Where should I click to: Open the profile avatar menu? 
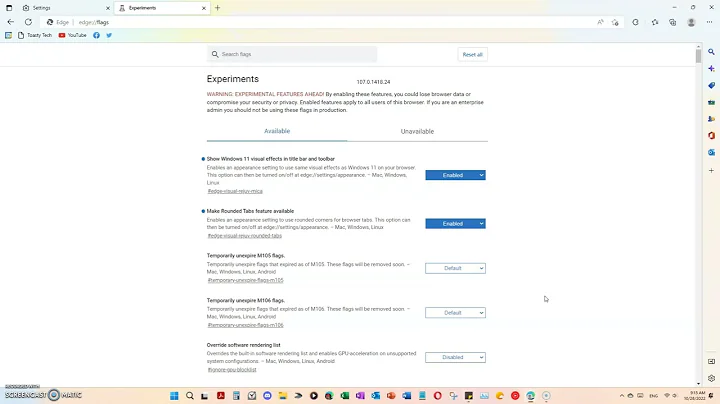(x=691, y=22)
